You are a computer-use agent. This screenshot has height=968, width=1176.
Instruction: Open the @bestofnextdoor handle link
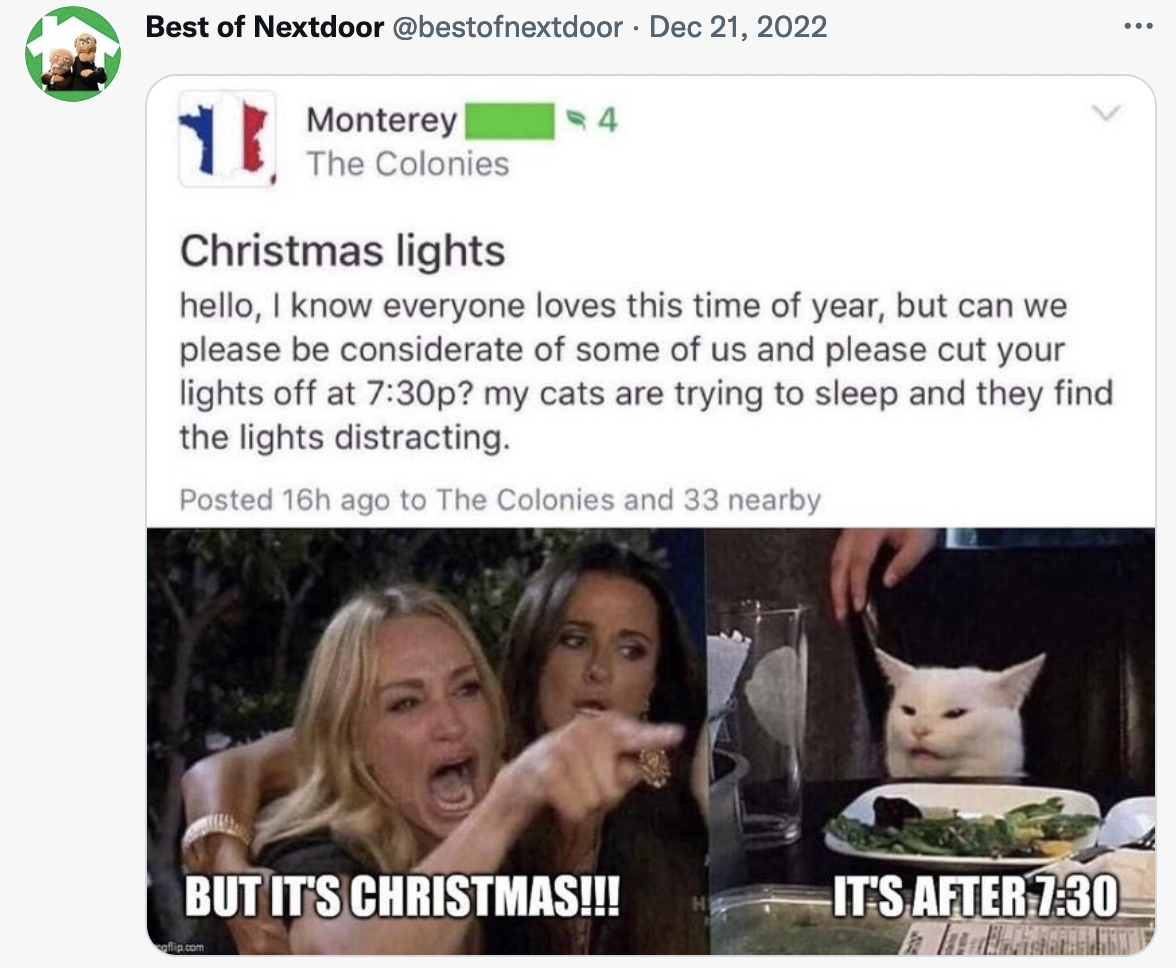509,27
